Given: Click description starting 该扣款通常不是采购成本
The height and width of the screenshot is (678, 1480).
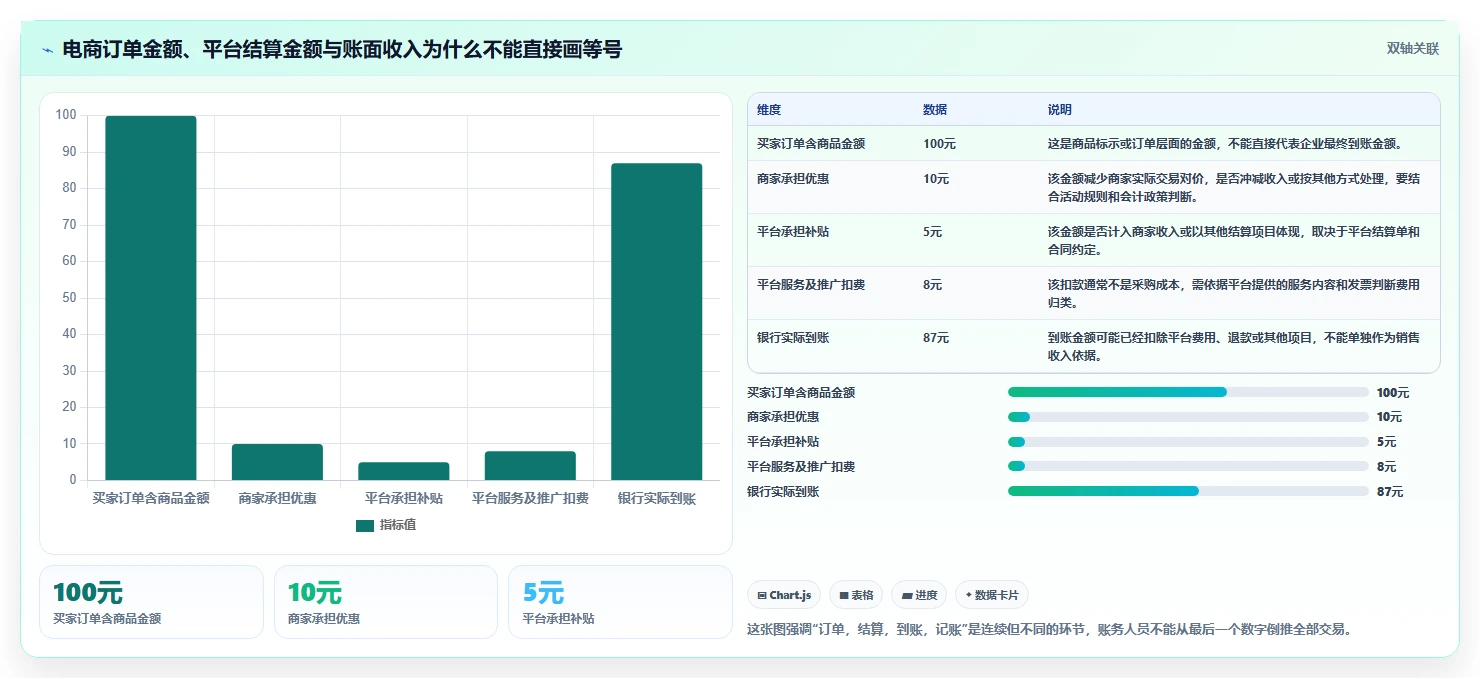Looking at the screenshot, I should click(x=1234, y=293).
